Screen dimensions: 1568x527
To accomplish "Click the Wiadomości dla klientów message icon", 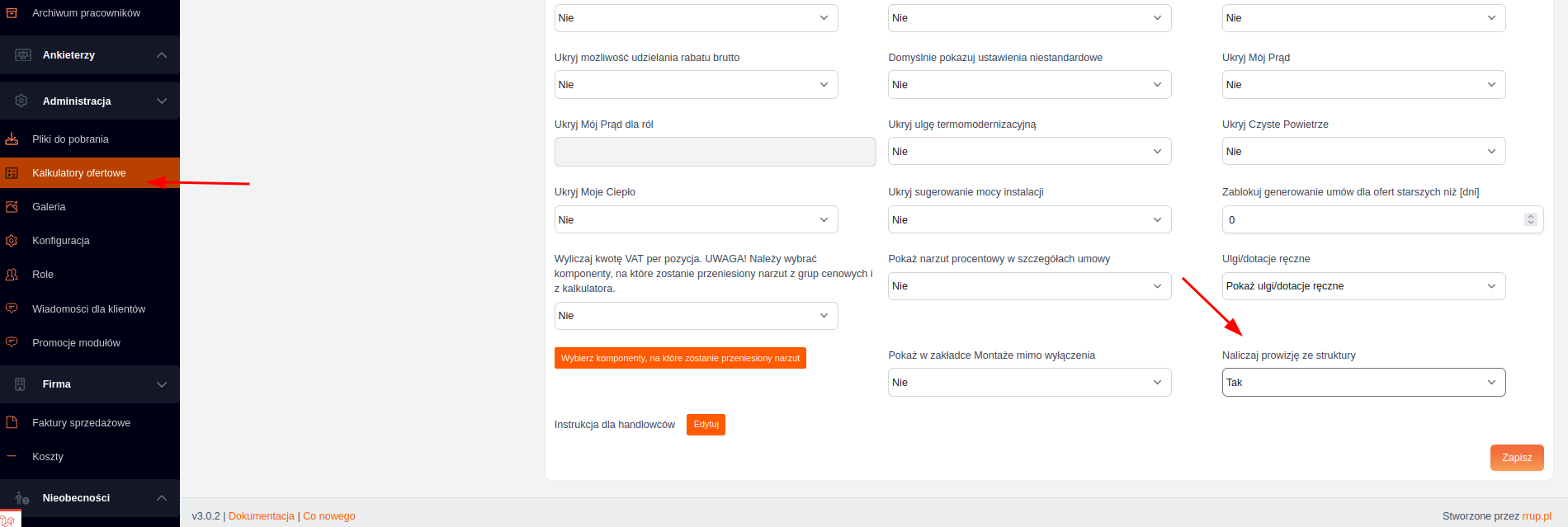I will (12, 308).
